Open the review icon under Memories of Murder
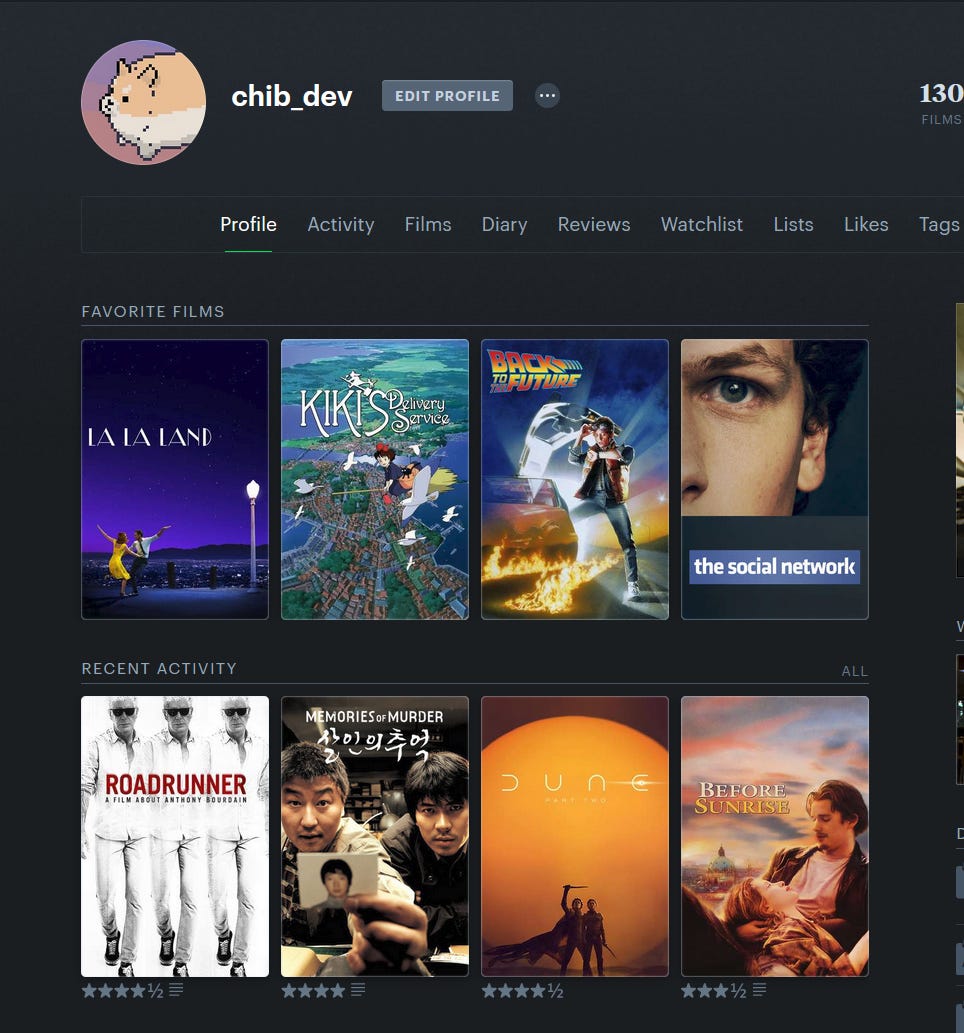 click(358, 990)
